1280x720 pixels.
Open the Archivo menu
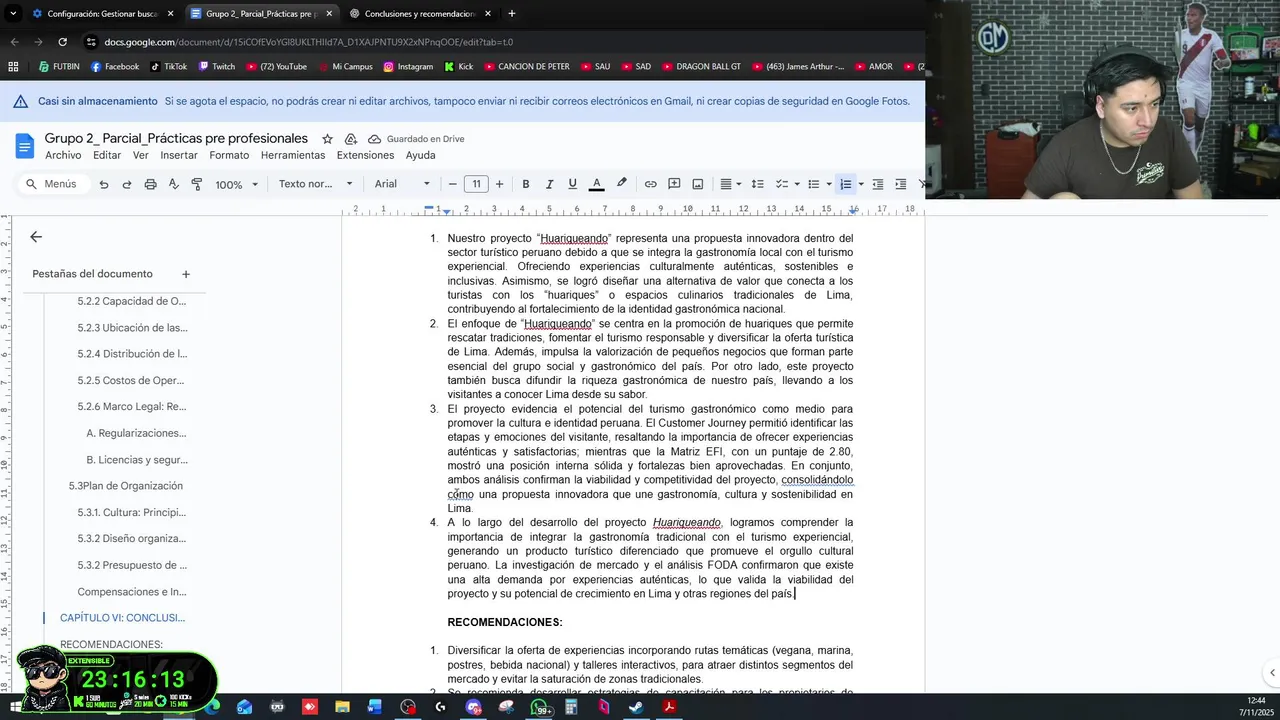(63, 155)
